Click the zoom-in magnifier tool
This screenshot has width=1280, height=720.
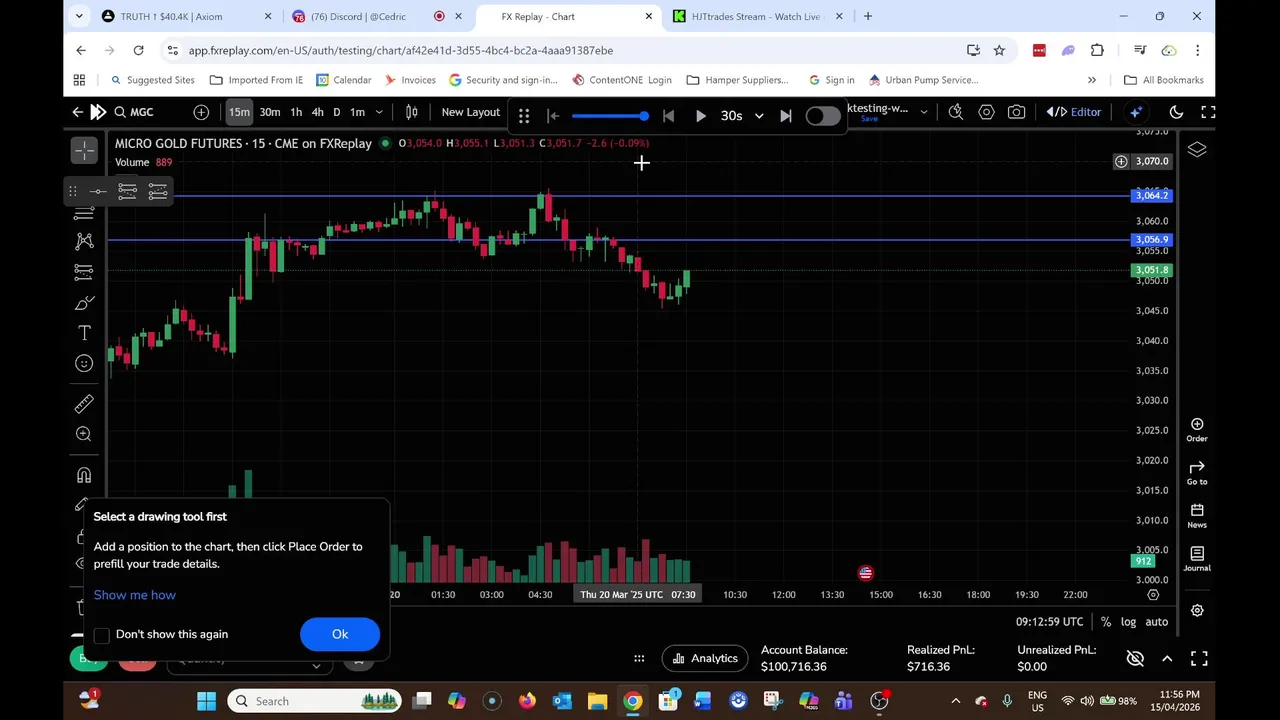point(84,434)
